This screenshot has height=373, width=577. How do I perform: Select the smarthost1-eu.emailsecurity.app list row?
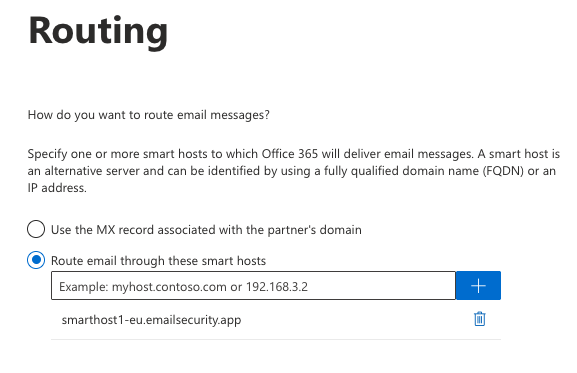tap(276, 320)
